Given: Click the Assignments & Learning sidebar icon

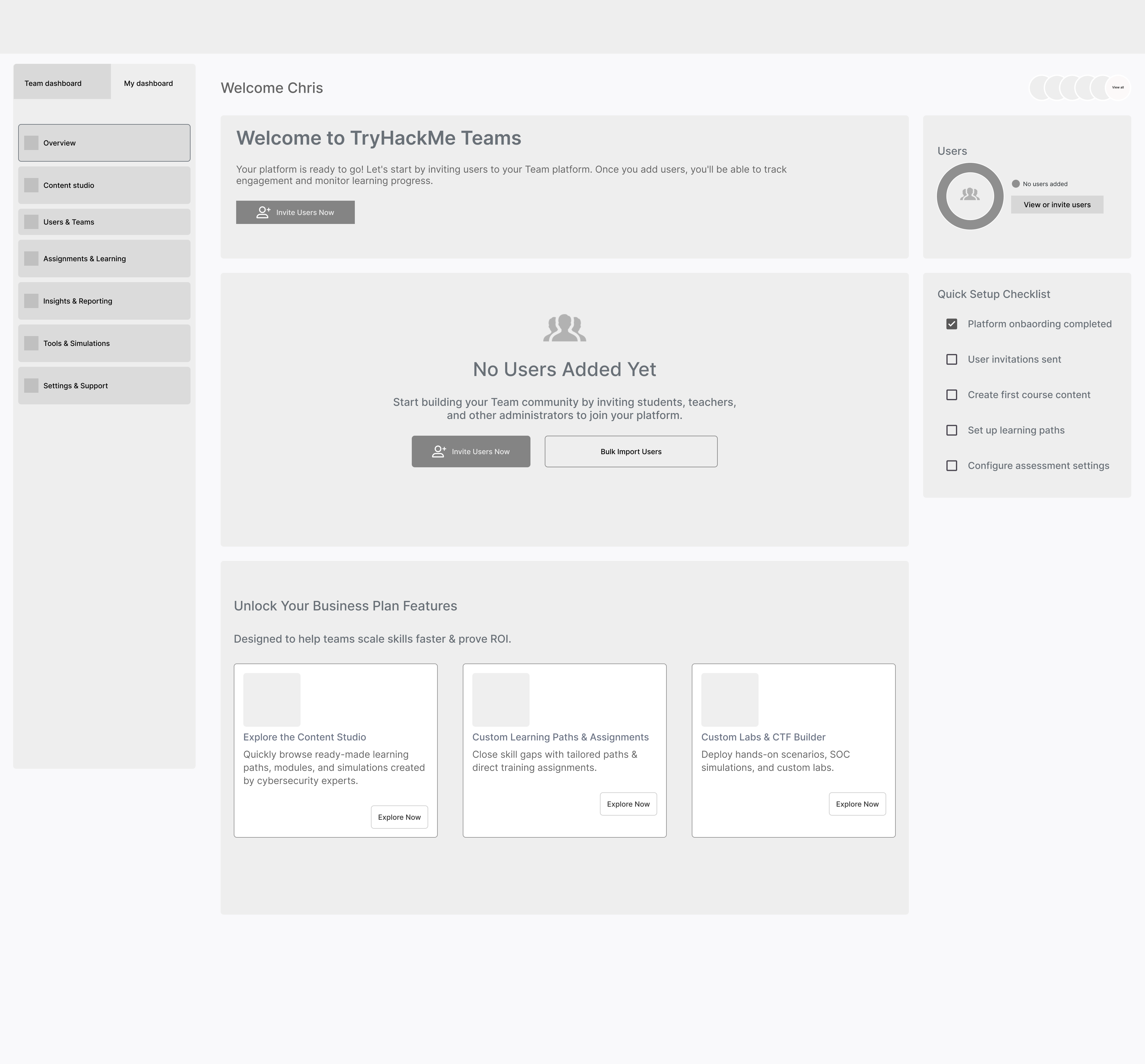Looking at the screenshot, I should pos(31,259).
